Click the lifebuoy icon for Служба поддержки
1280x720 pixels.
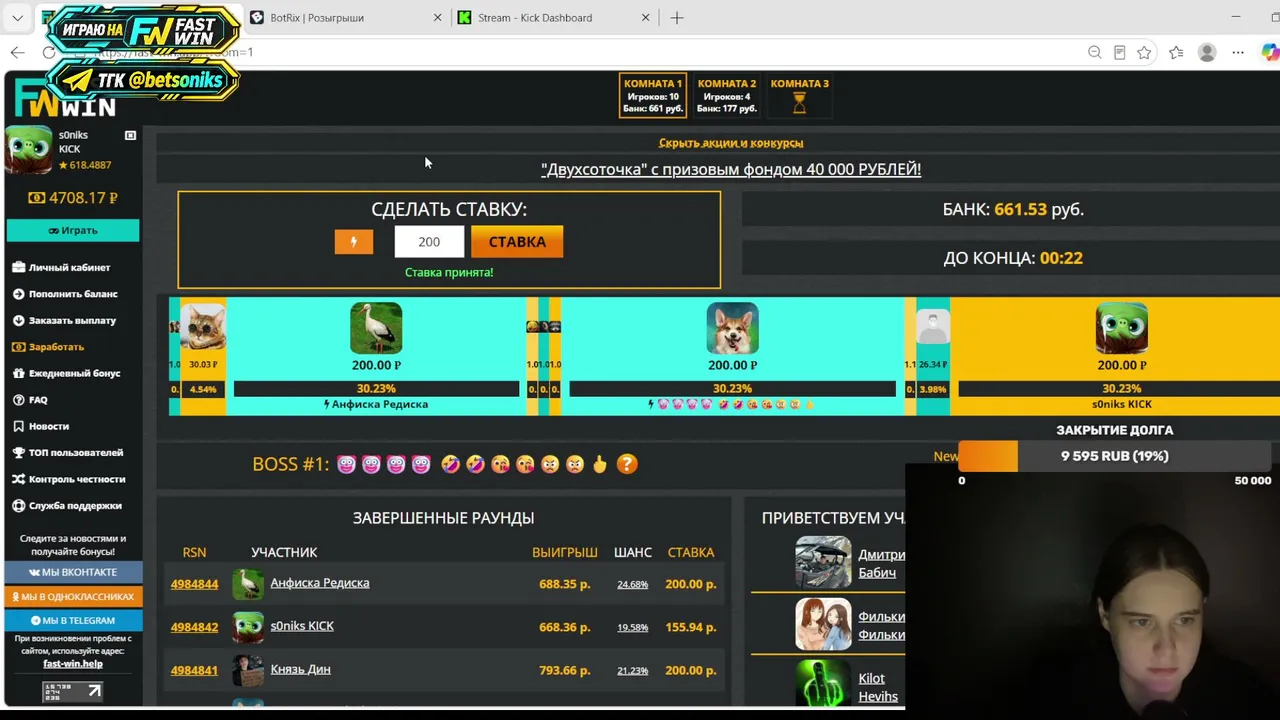[19, 506]
